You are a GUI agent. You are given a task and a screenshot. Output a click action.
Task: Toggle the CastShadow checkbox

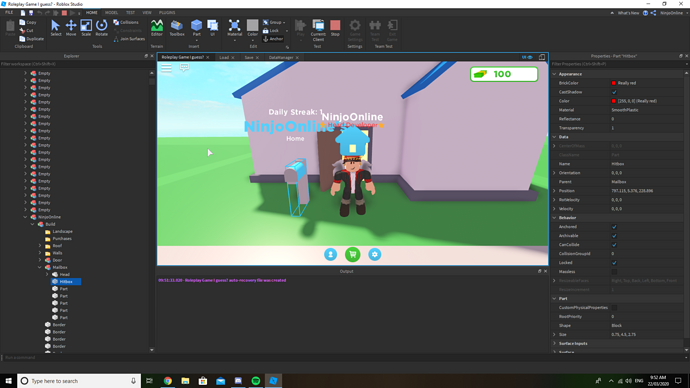click(x=614, y=92)
